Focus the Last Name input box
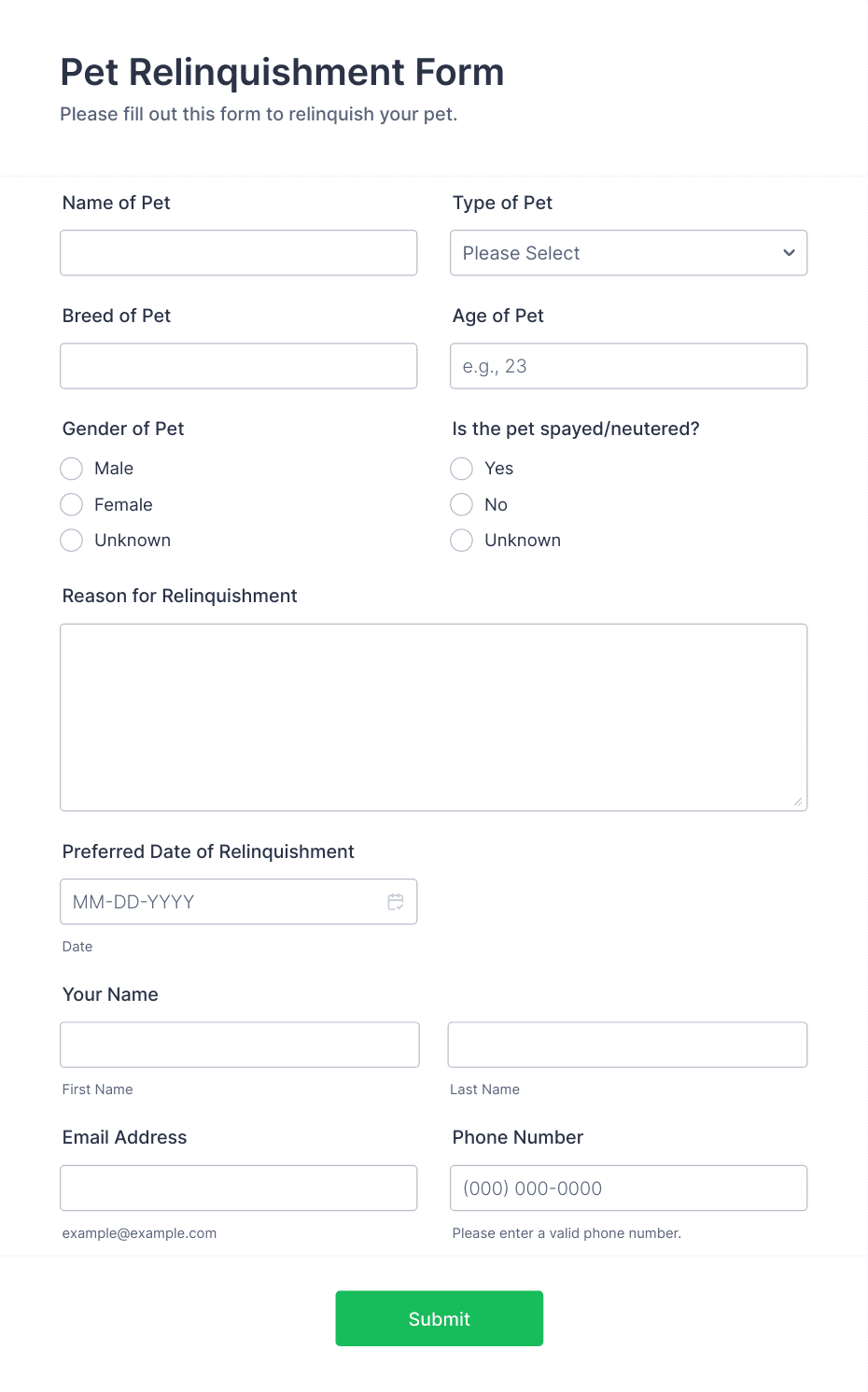The height and width of the screenshot is (1392, 868). (627, 1045)
